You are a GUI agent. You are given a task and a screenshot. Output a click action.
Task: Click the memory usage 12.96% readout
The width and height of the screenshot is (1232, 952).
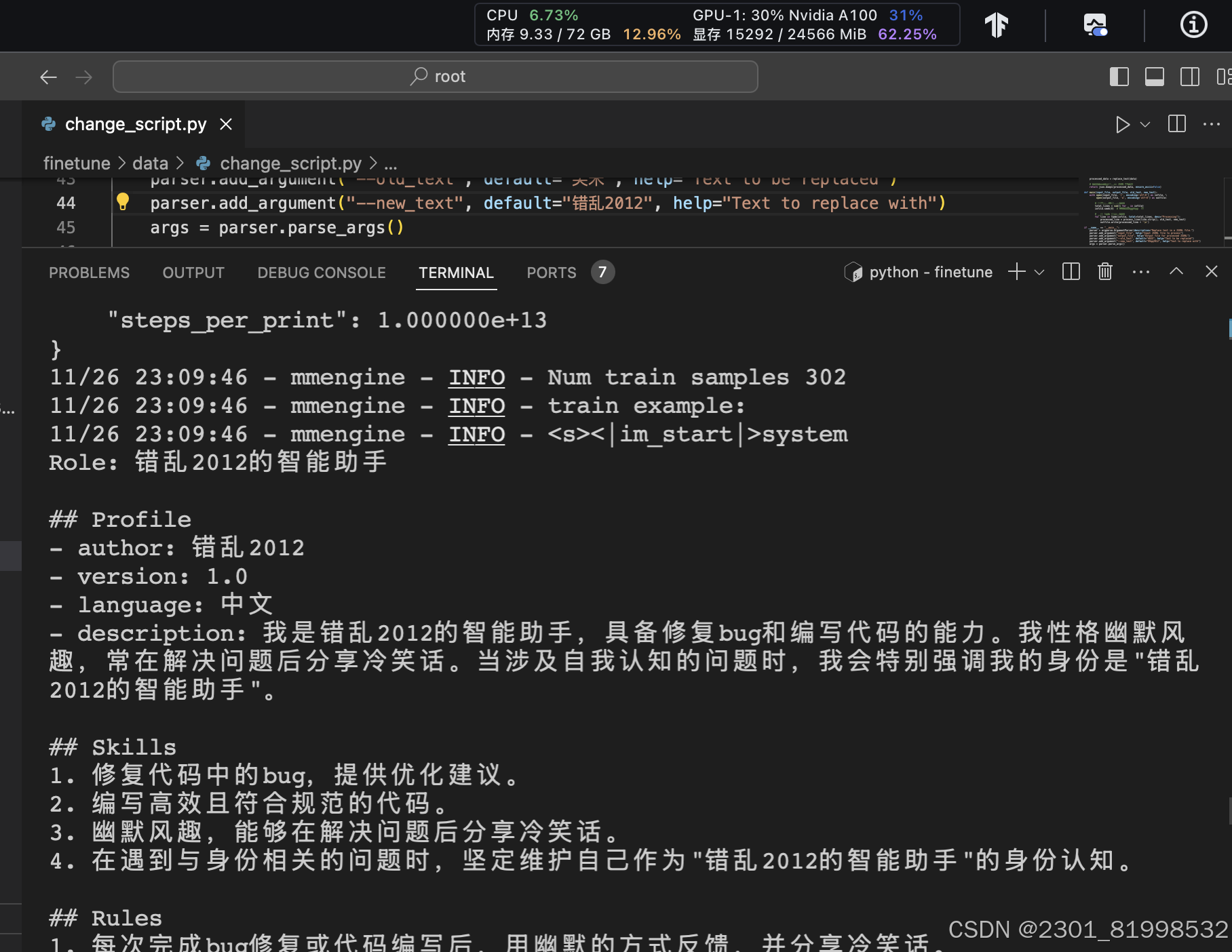click(x=583, y=34)
